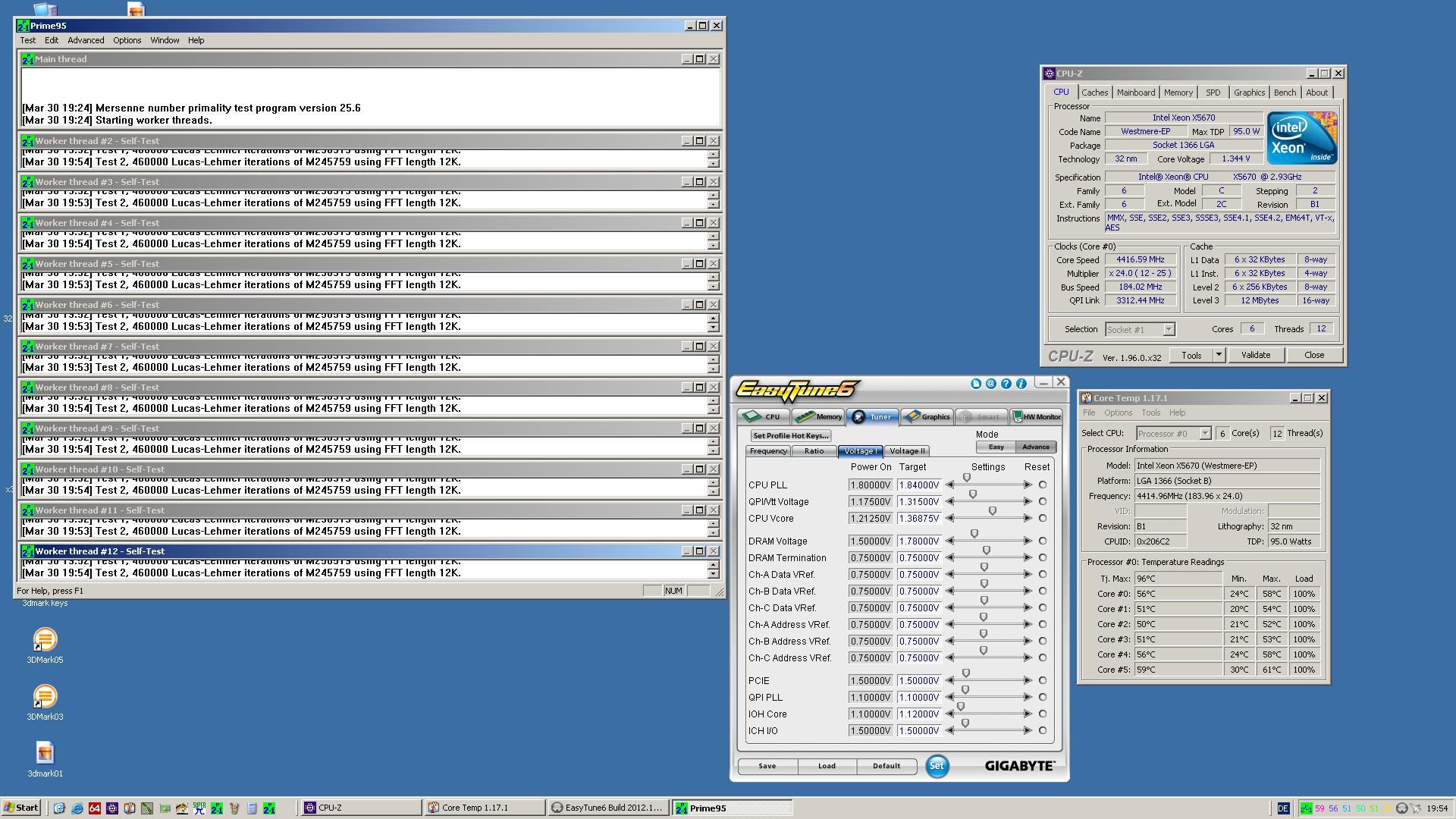The height and width of the screenshot is (819, 1456).
Task: Open the EasyTune6 HW Monitor tab
Action: coord(1036,416)
